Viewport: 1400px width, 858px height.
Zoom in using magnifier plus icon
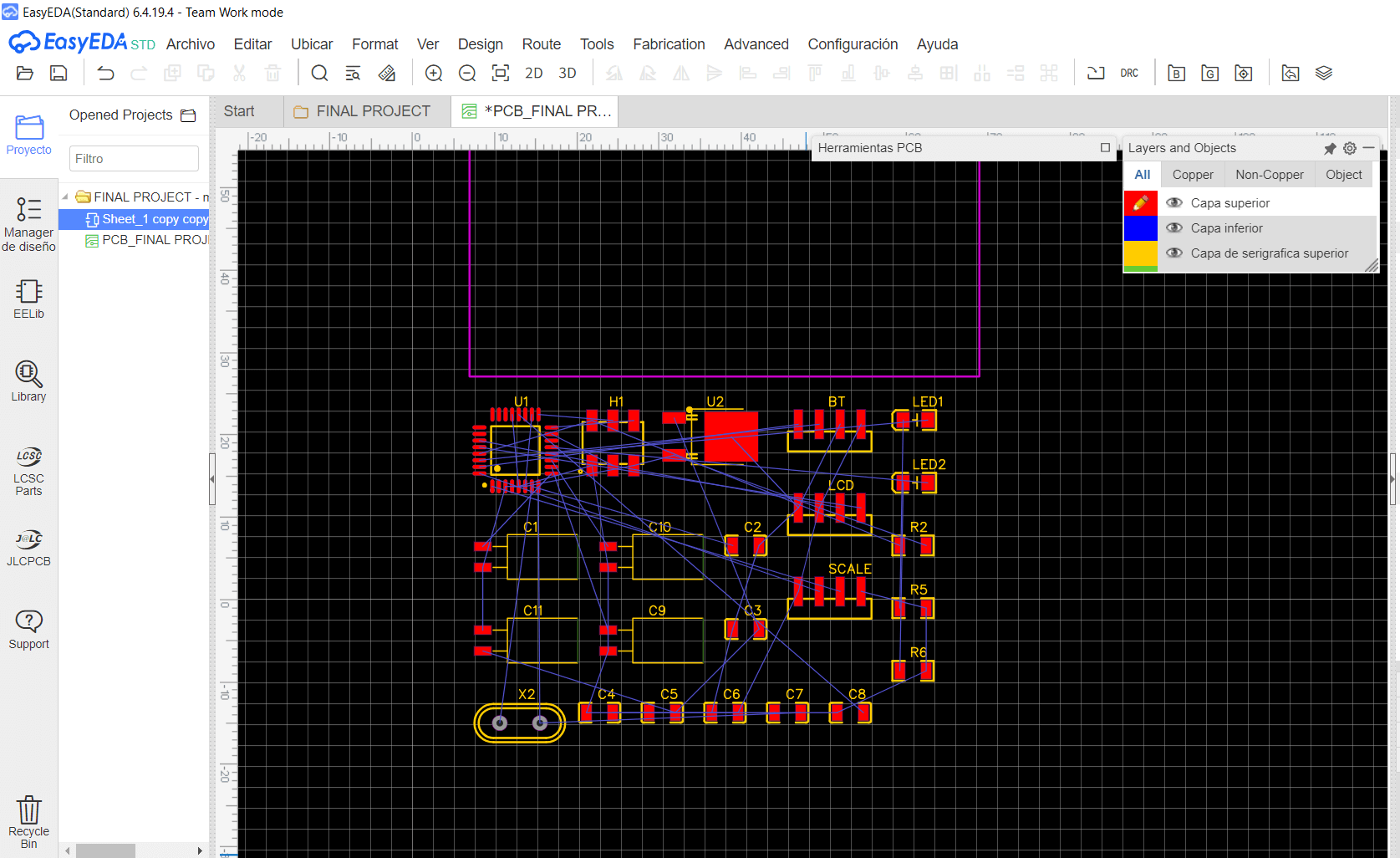434,74
